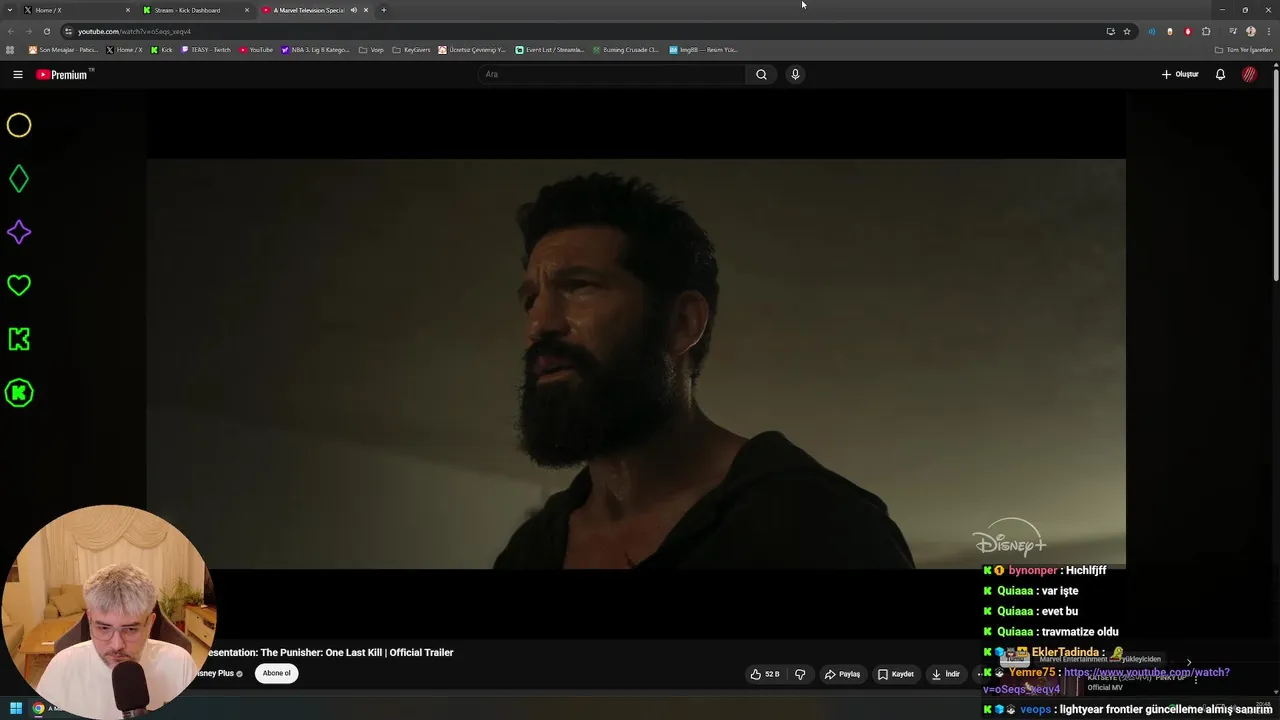Open the Extensions puzzle-piece menu
Viewport: 1280px width, 720px height.
click(1206, 31)
